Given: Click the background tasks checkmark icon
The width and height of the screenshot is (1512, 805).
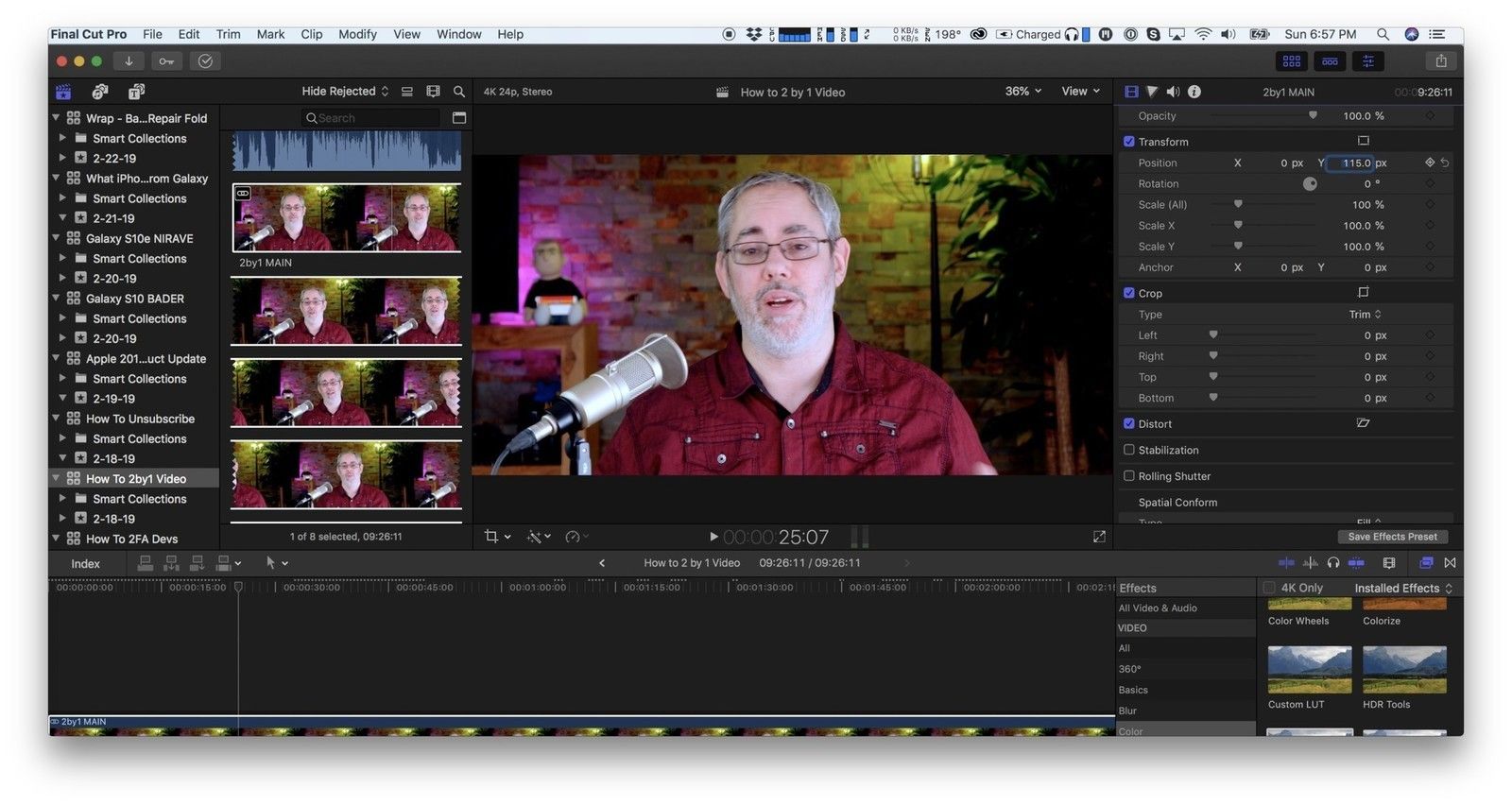Looking at the screenshot, I should click(x=205, y=60).
